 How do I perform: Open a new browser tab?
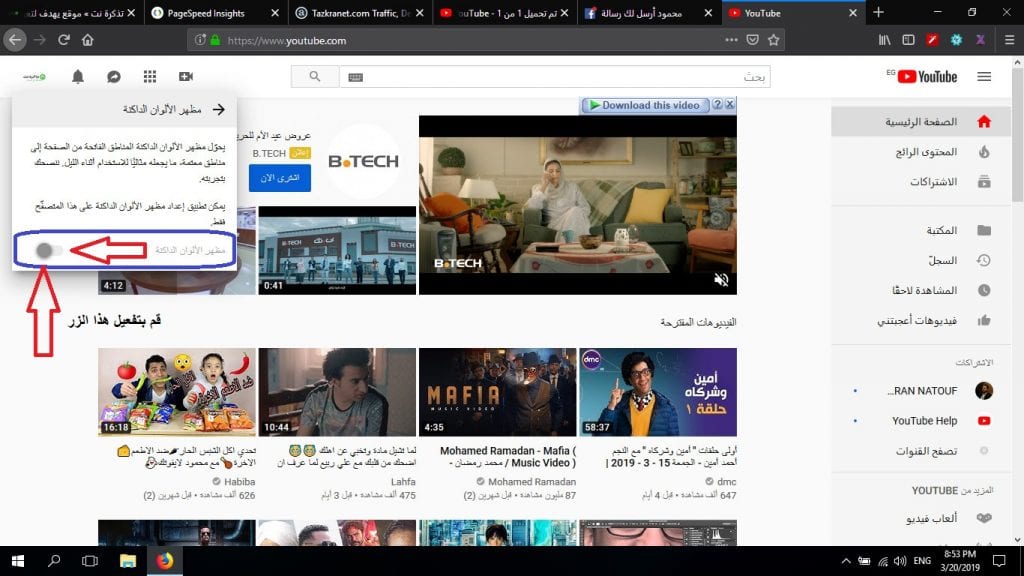tap(878, 12)
